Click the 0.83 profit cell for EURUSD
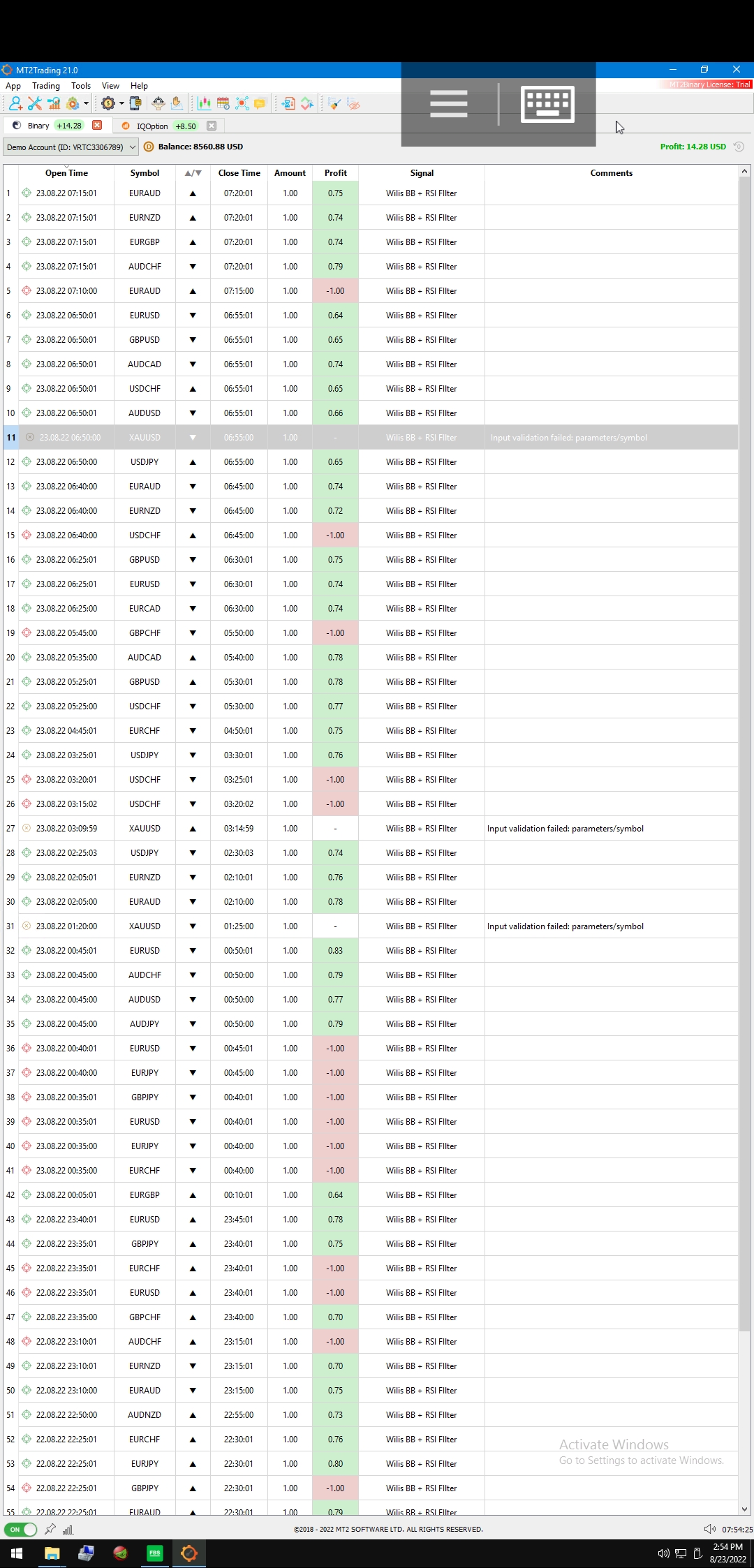Image resolution: width=754 pixels, height=1568 pixels. point(335,951)
